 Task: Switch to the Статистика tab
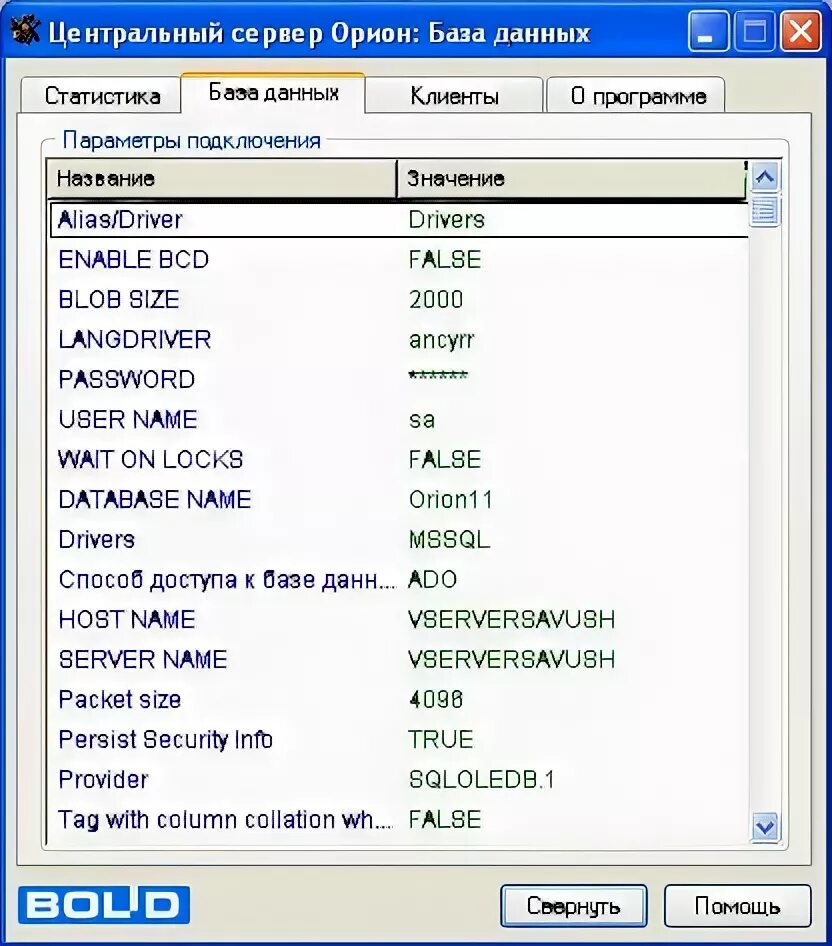[101, 95]
